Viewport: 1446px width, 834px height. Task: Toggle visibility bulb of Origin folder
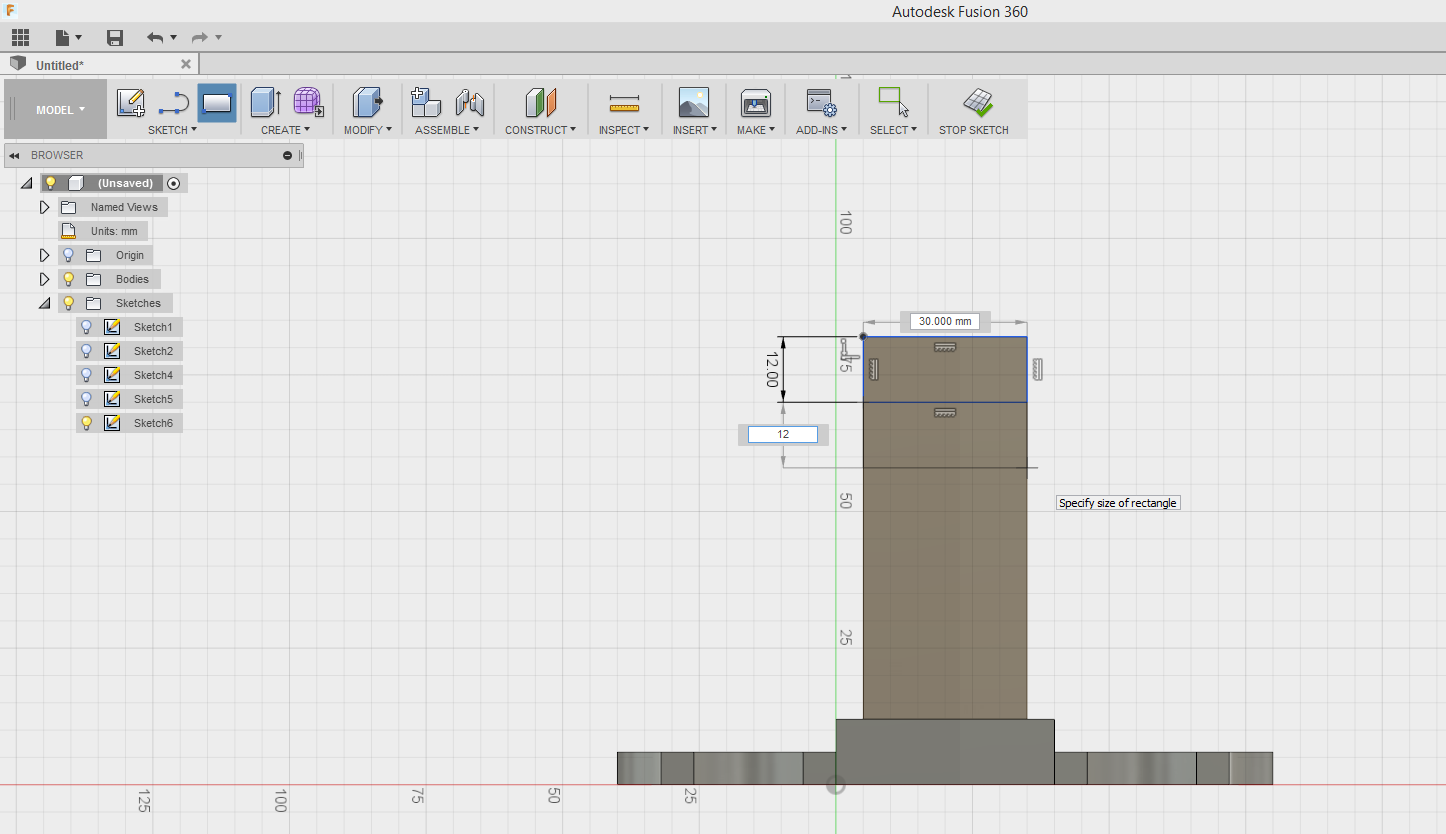pyautogui.click(x=69, y=255)
